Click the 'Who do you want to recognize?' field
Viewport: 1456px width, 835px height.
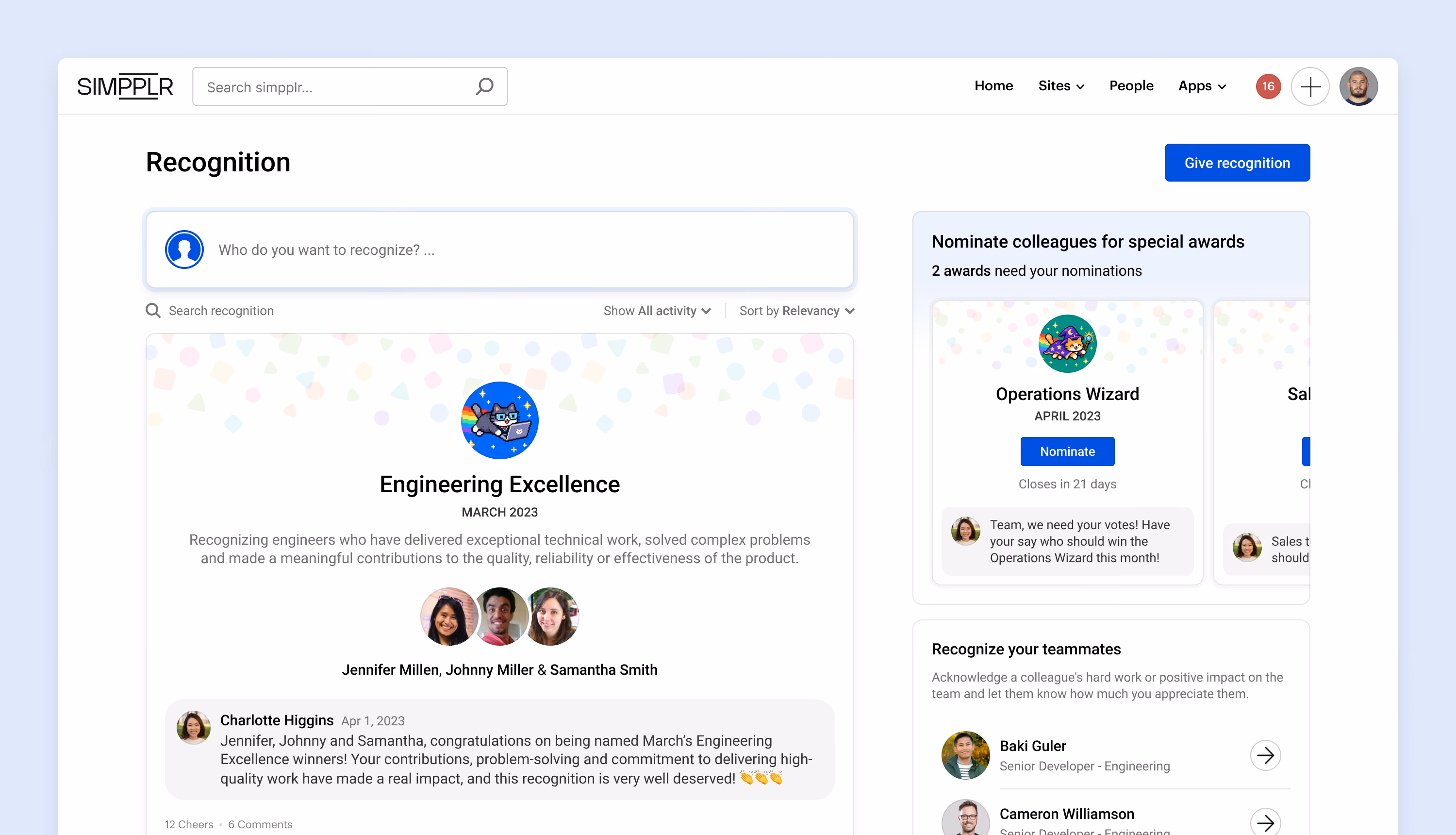[499, 250]
